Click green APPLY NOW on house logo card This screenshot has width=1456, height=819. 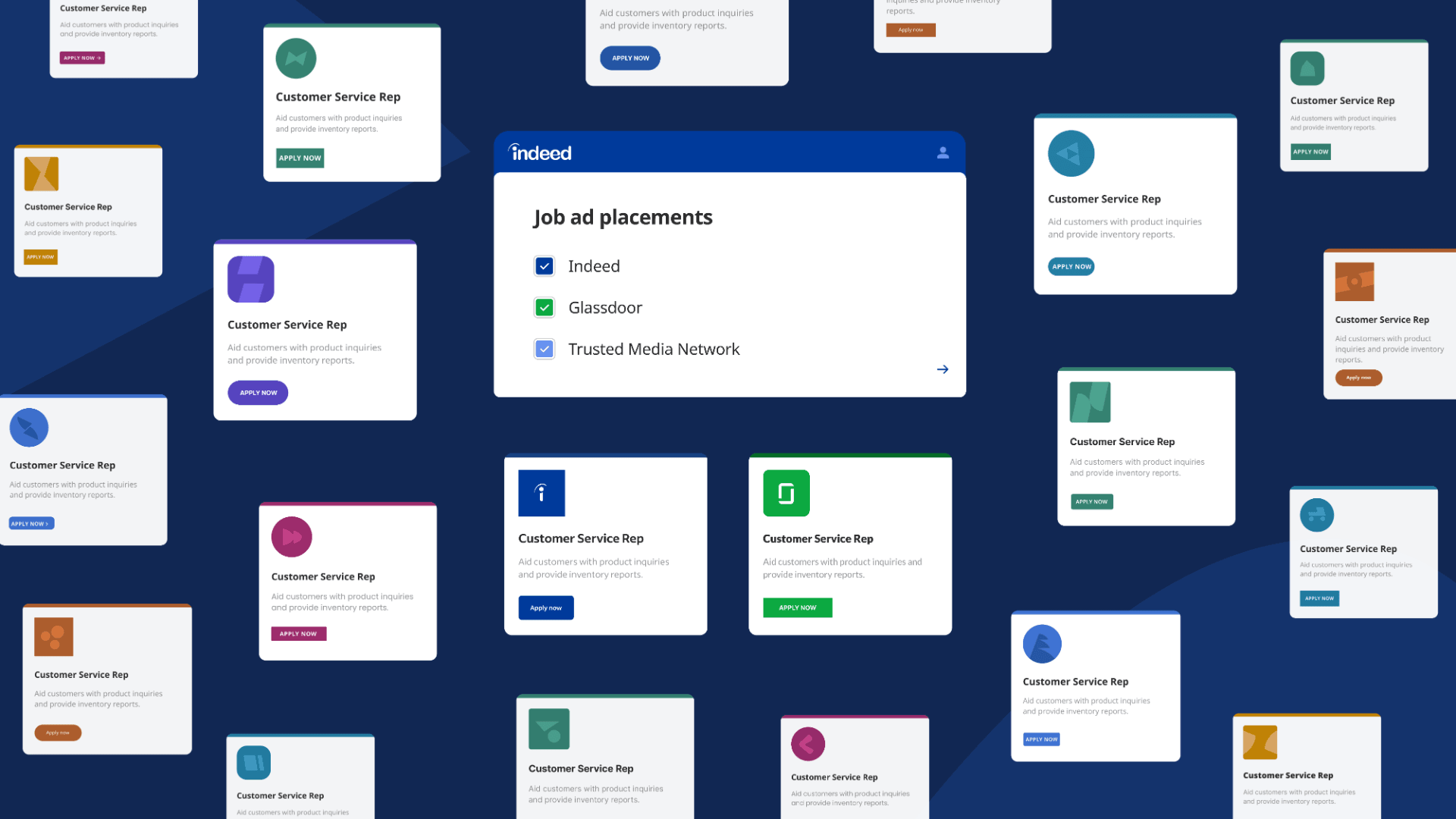tap(1310, 152)
